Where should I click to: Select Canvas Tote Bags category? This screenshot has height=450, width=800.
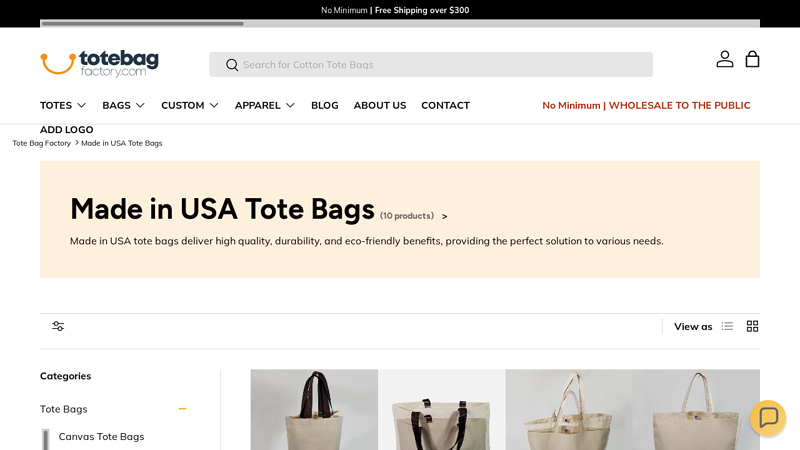click(x=101, y=436)
